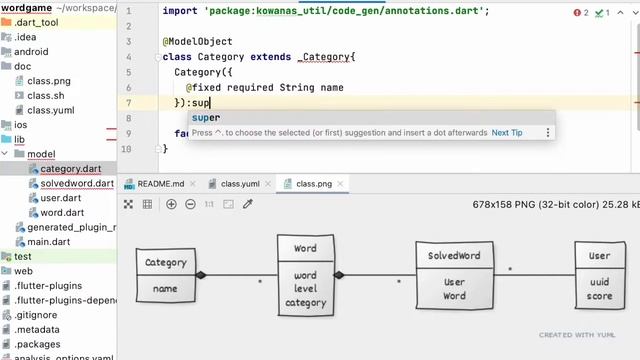Click line number 7 in gutter
640x360 pixels.
click(129, 103)
